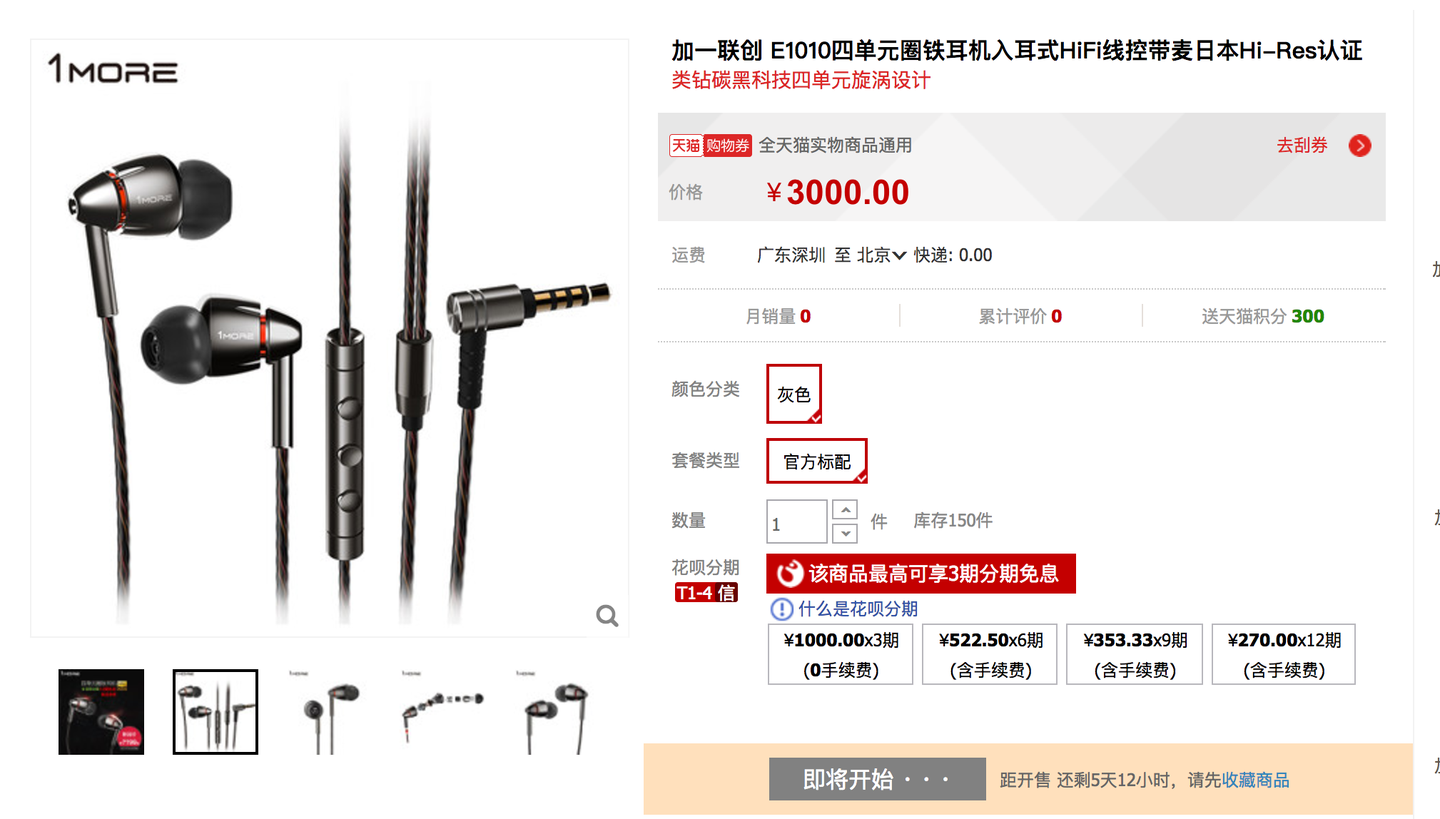1440x819 pixels.
Task: Click the 月销量 monthly sales item
Action: click(778, 317)
